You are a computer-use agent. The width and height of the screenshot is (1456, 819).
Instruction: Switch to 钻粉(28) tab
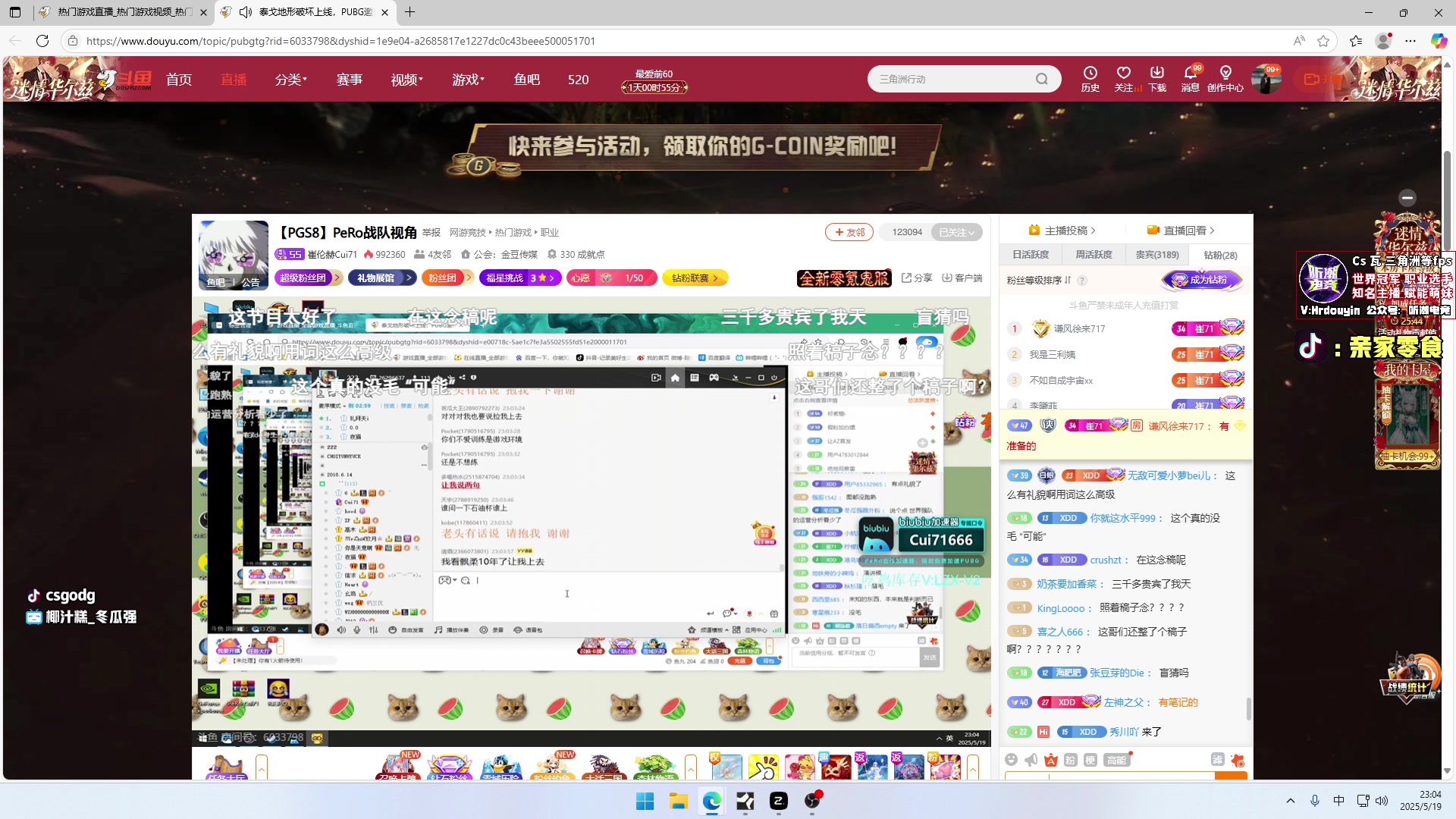tap(1220, 255)
